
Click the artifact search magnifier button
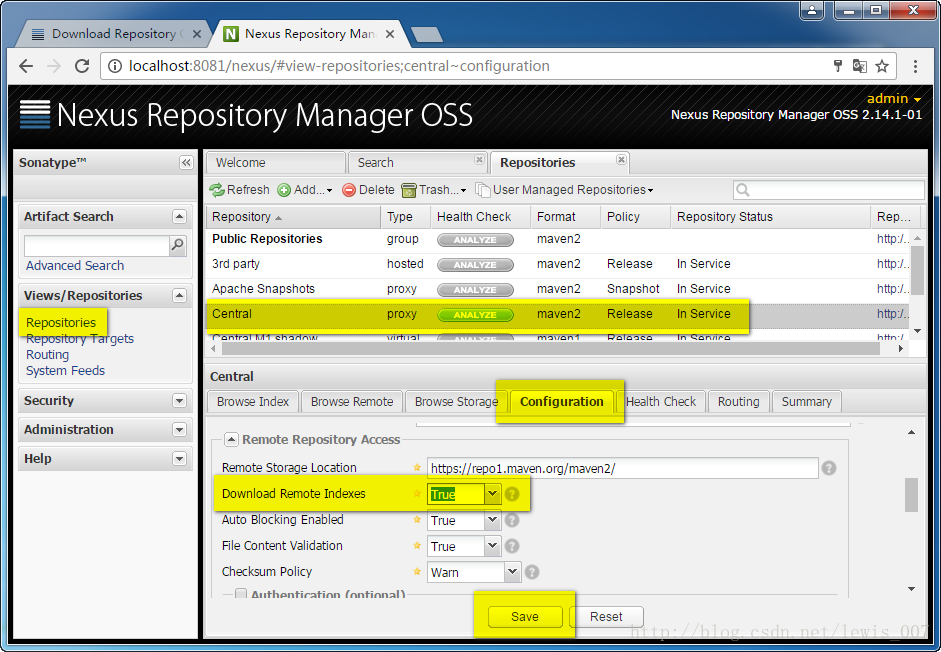(178, 244)
